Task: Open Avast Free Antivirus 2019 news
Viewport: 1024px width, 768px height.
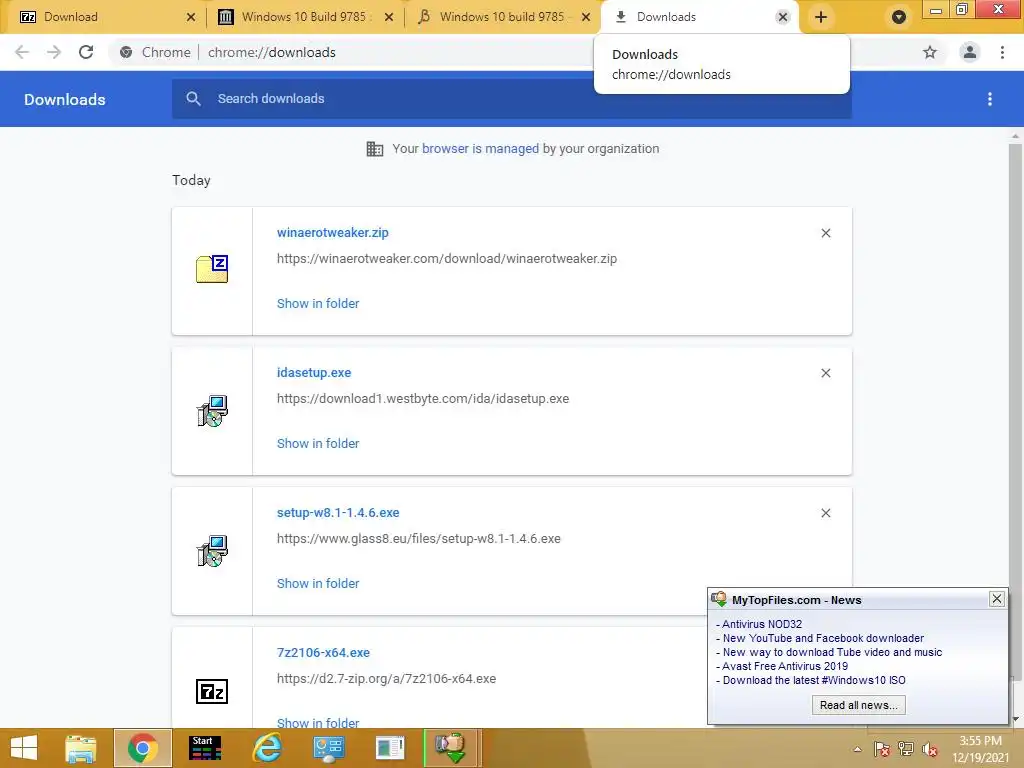Action: click(x=785, y=666)
